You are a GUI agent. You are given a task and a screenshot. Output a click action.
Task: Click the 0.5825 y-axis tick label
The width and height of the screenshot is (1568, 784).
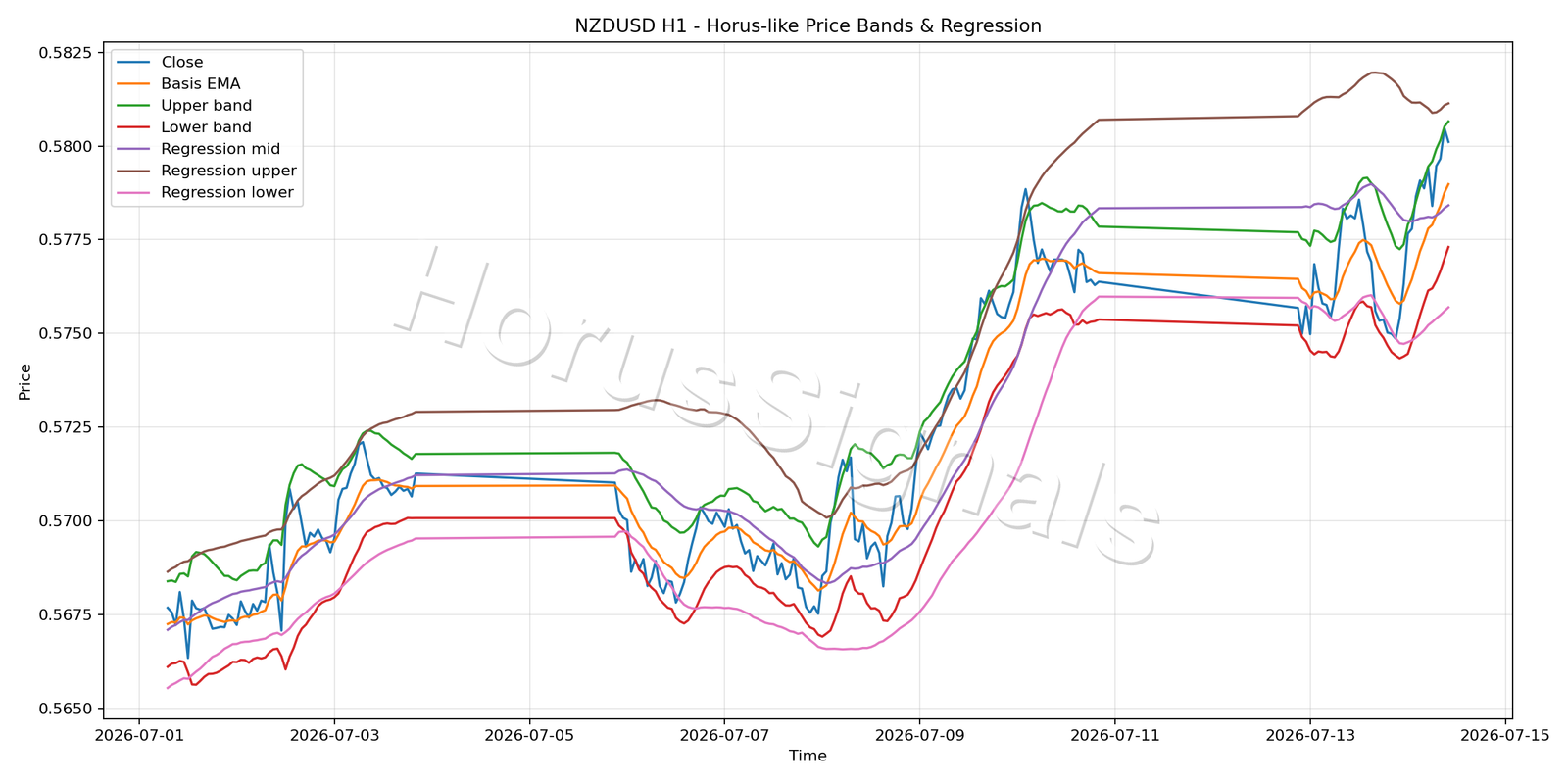point(65,53)
